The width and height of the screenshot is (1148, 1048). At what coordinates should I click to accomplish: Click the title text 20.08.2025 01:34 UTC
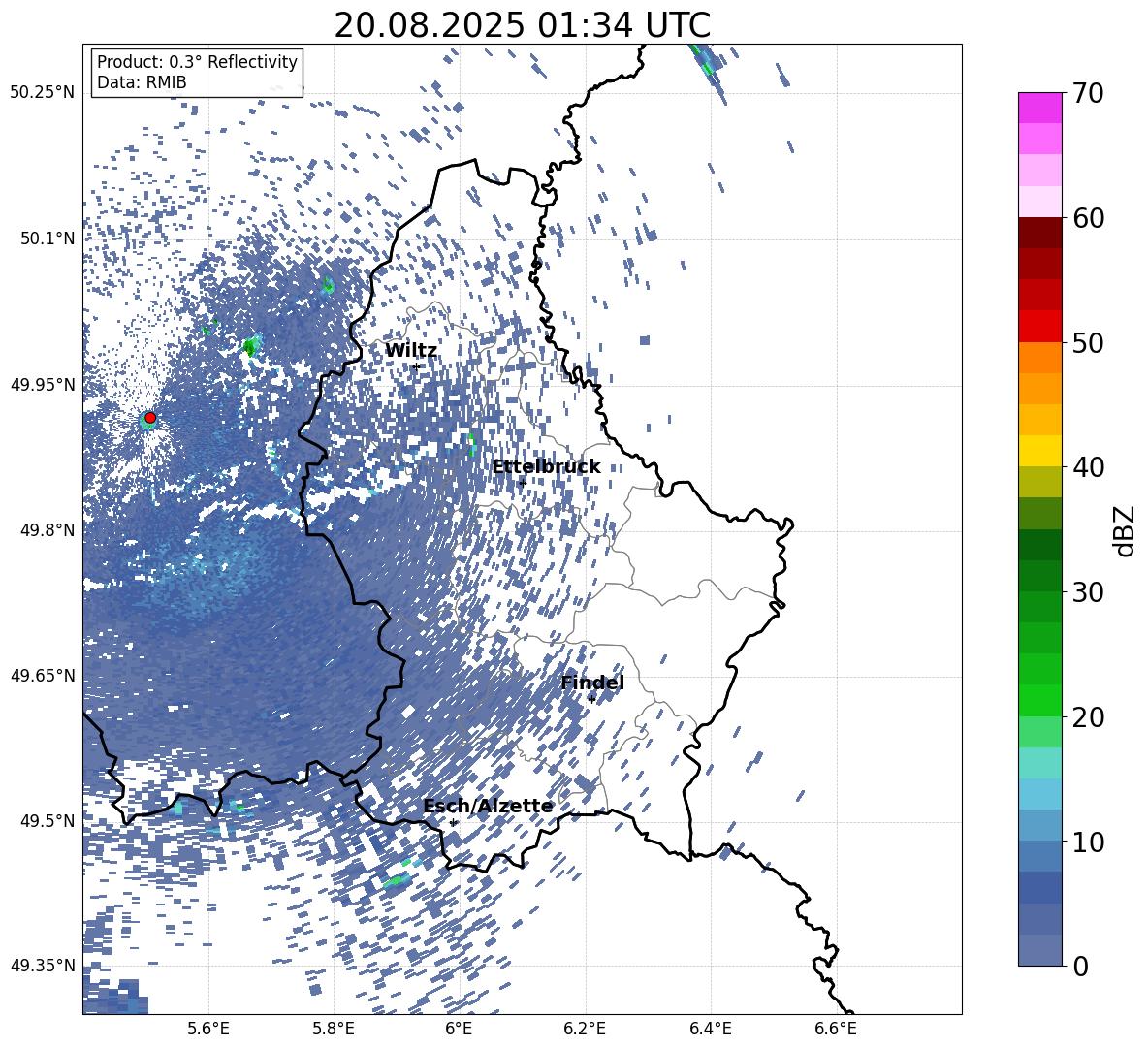(x=522, y=25)
